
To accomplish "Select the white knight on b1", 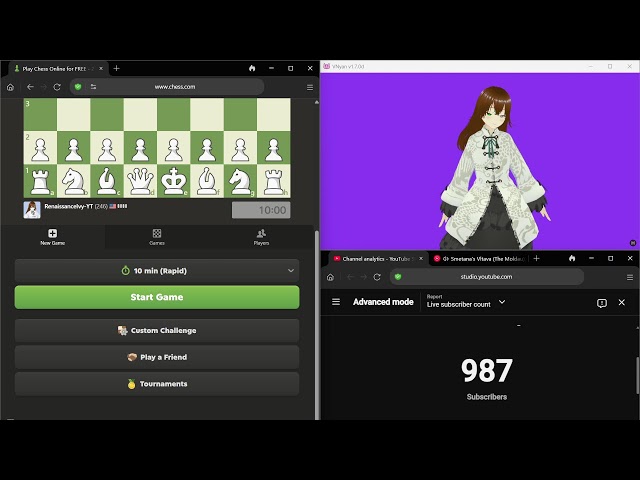I will pos(73,181).
